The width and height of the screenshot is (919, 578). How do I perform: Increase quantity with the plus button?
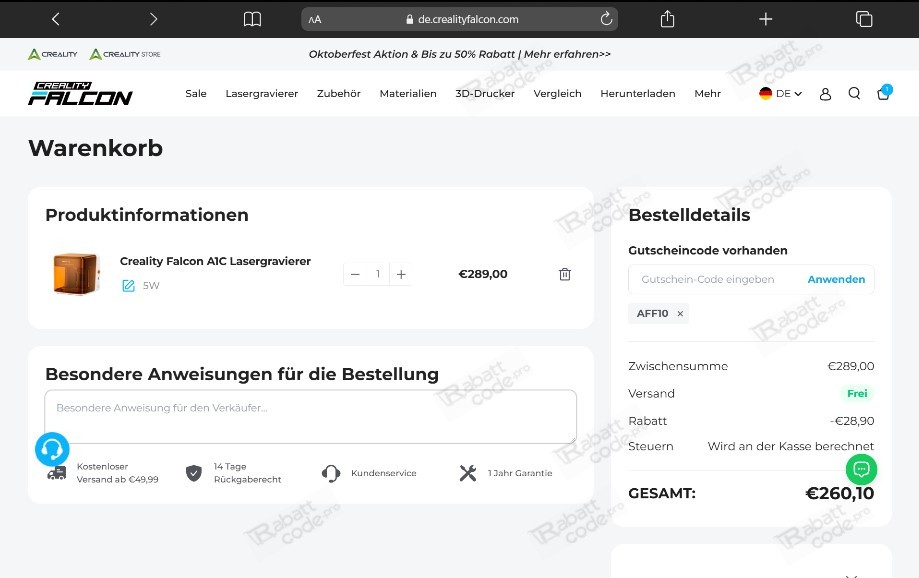coord(401,274)
